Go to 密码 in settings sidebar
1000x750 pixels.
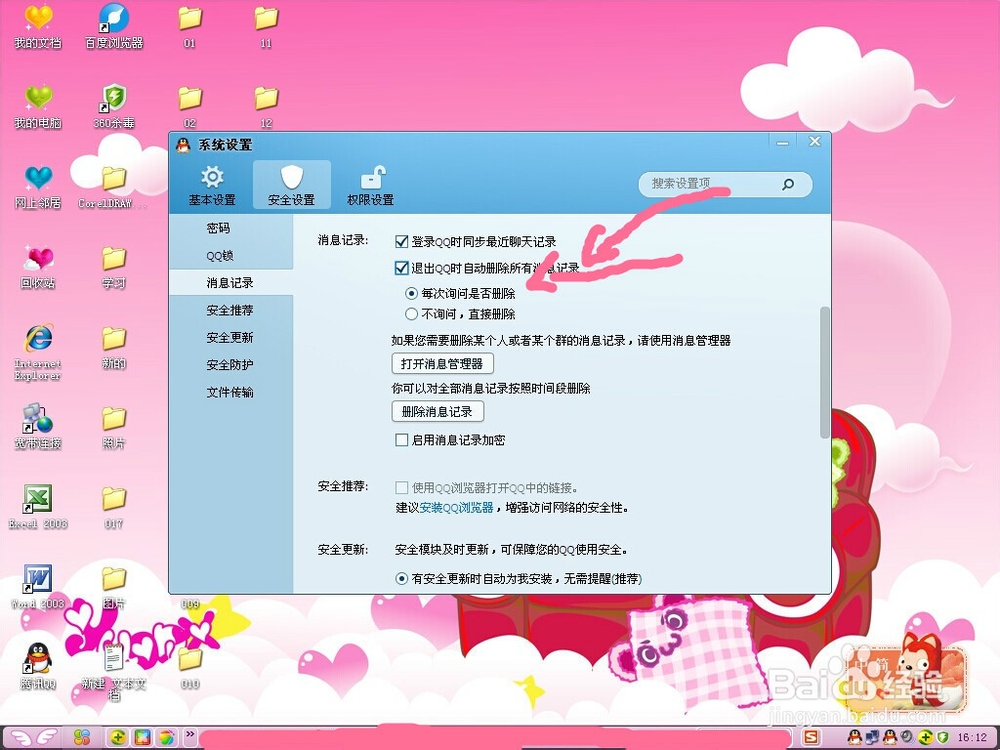tap(218, 228)
